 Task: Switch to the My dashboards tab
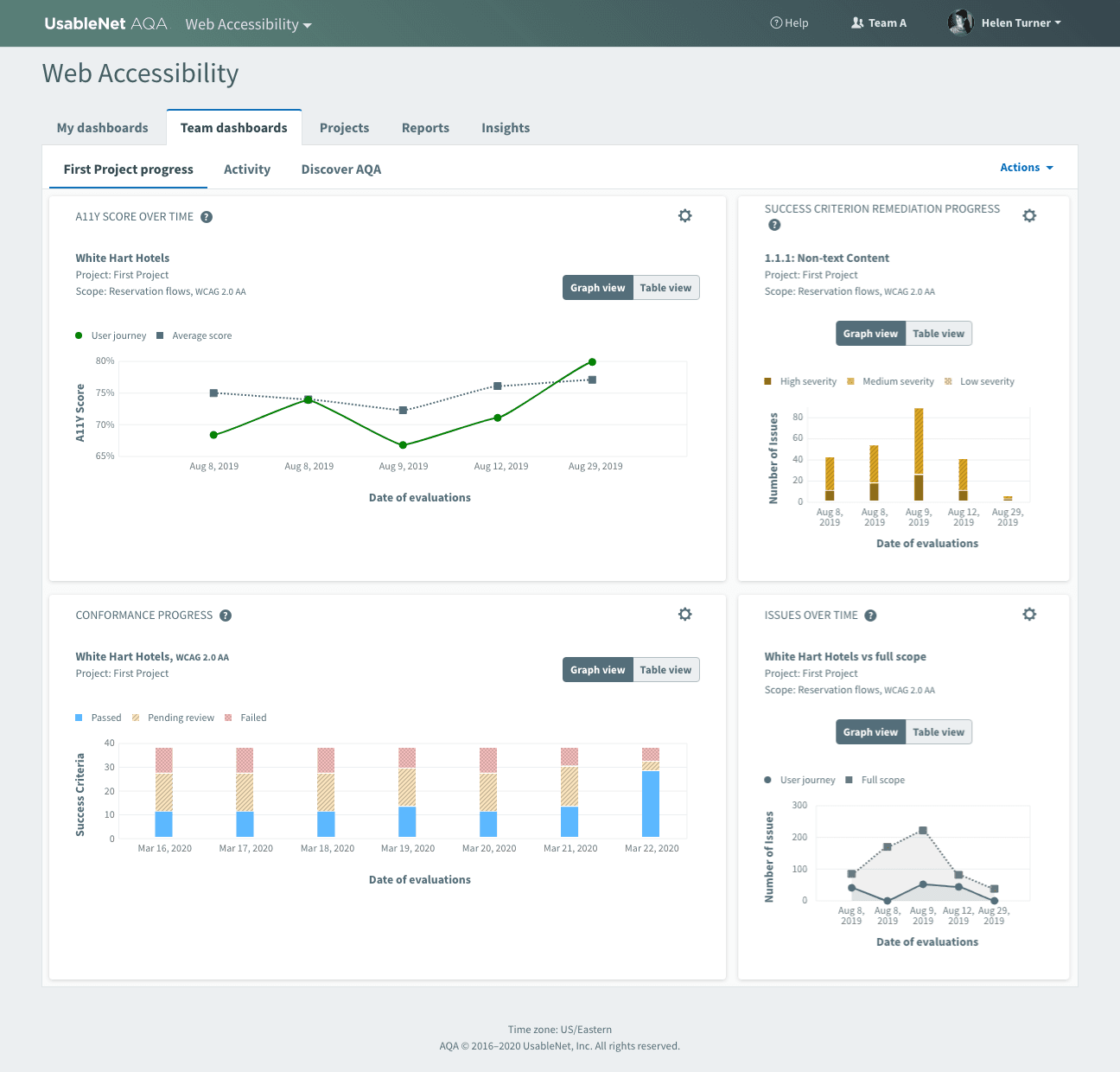[103, 128]
